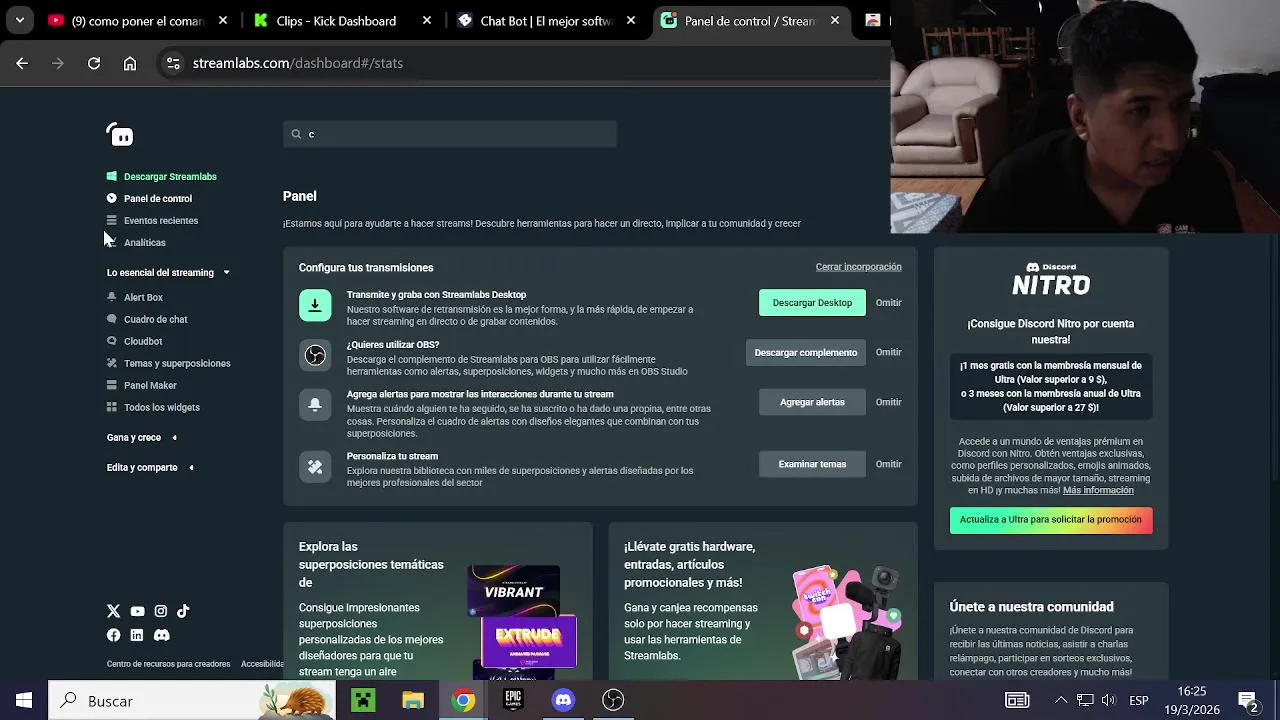The height and width of the screenshot is (720, 1280).
Task: Open the LinkedIn social icon
Action: [137, 635]
